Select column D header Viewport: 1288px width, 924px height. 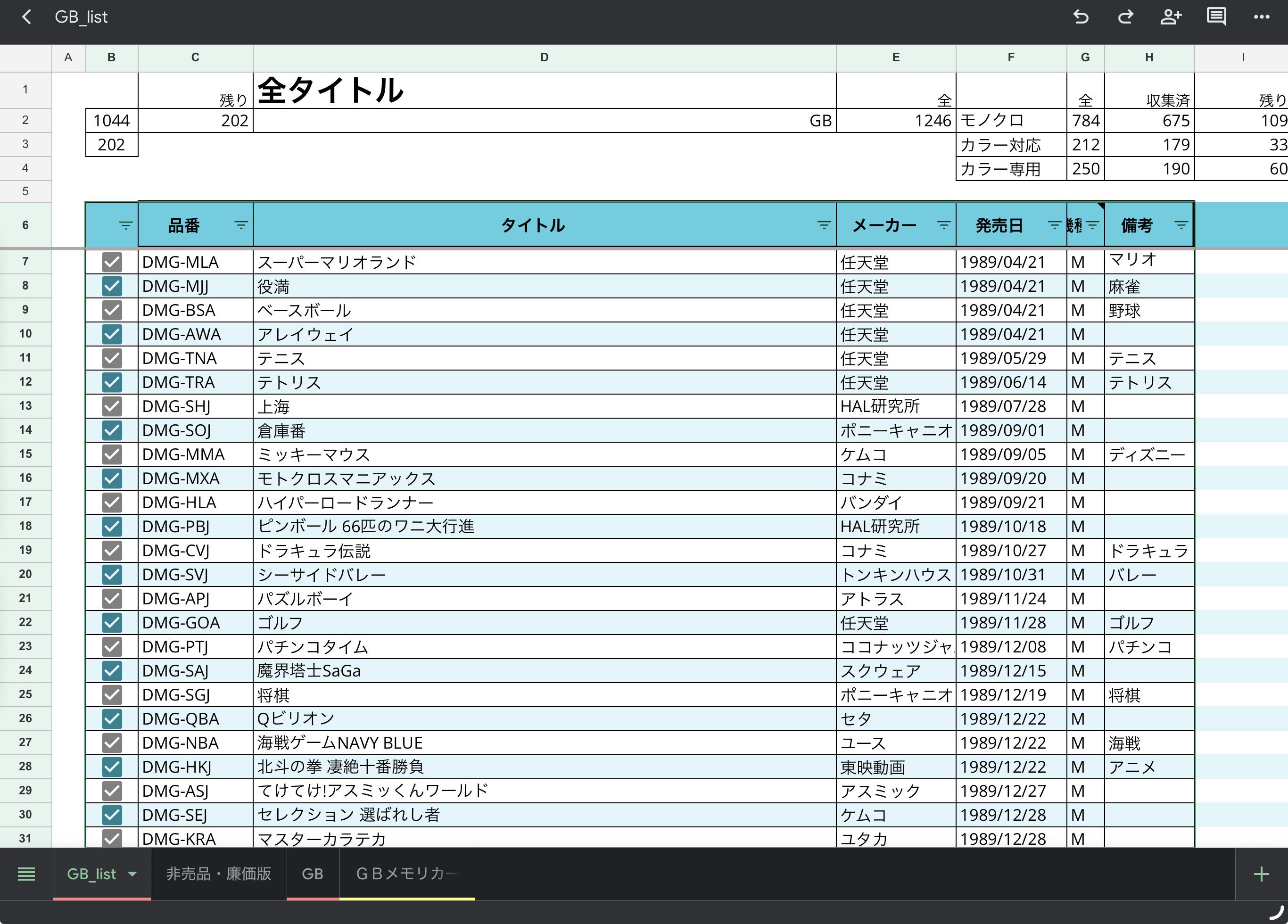click(x=544, y=58)
